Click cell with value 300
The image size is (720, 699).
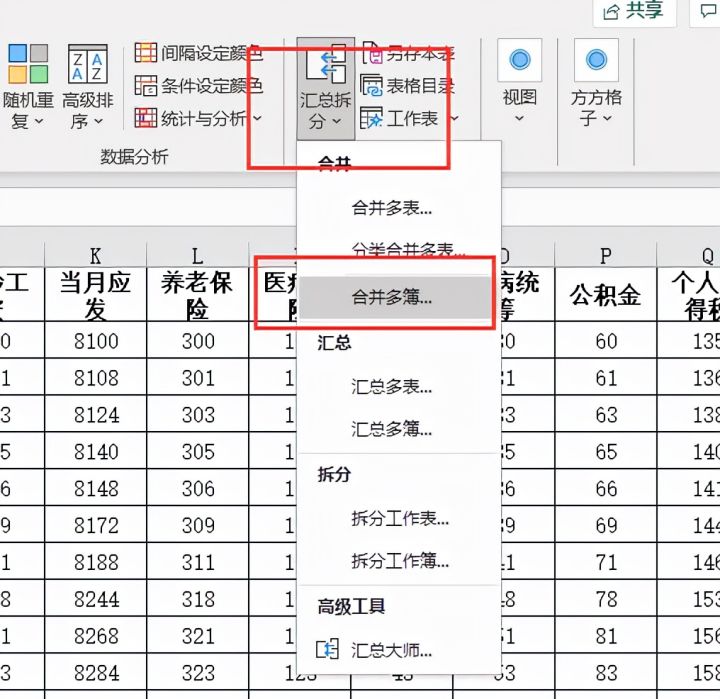tap(197, 341)
